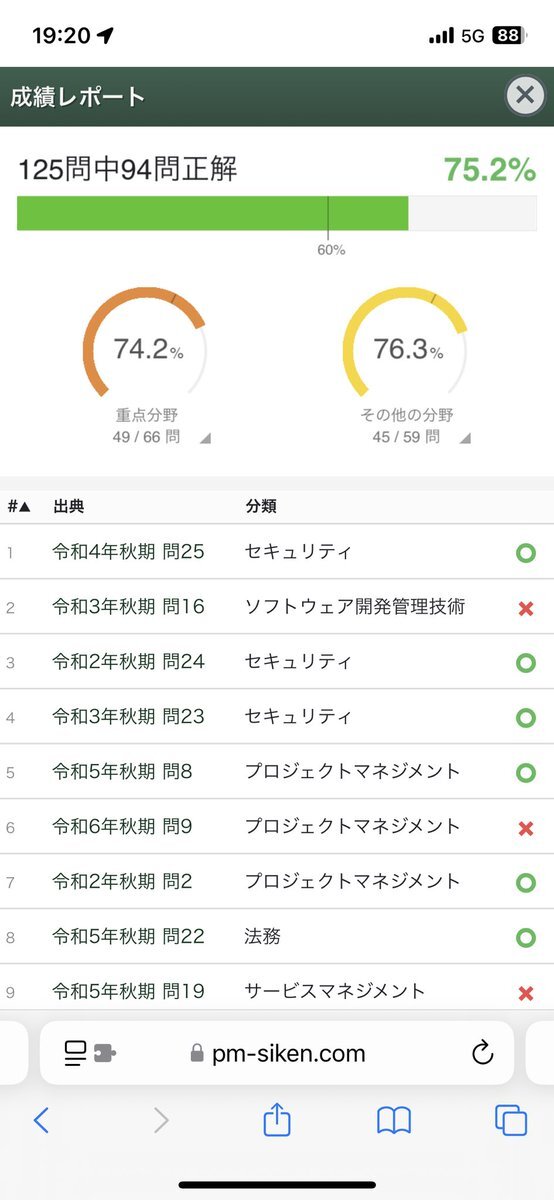Viewport: 554px width, 1200px height.
Task: Close the 成績レポート panel
Action: coord(525,96)
